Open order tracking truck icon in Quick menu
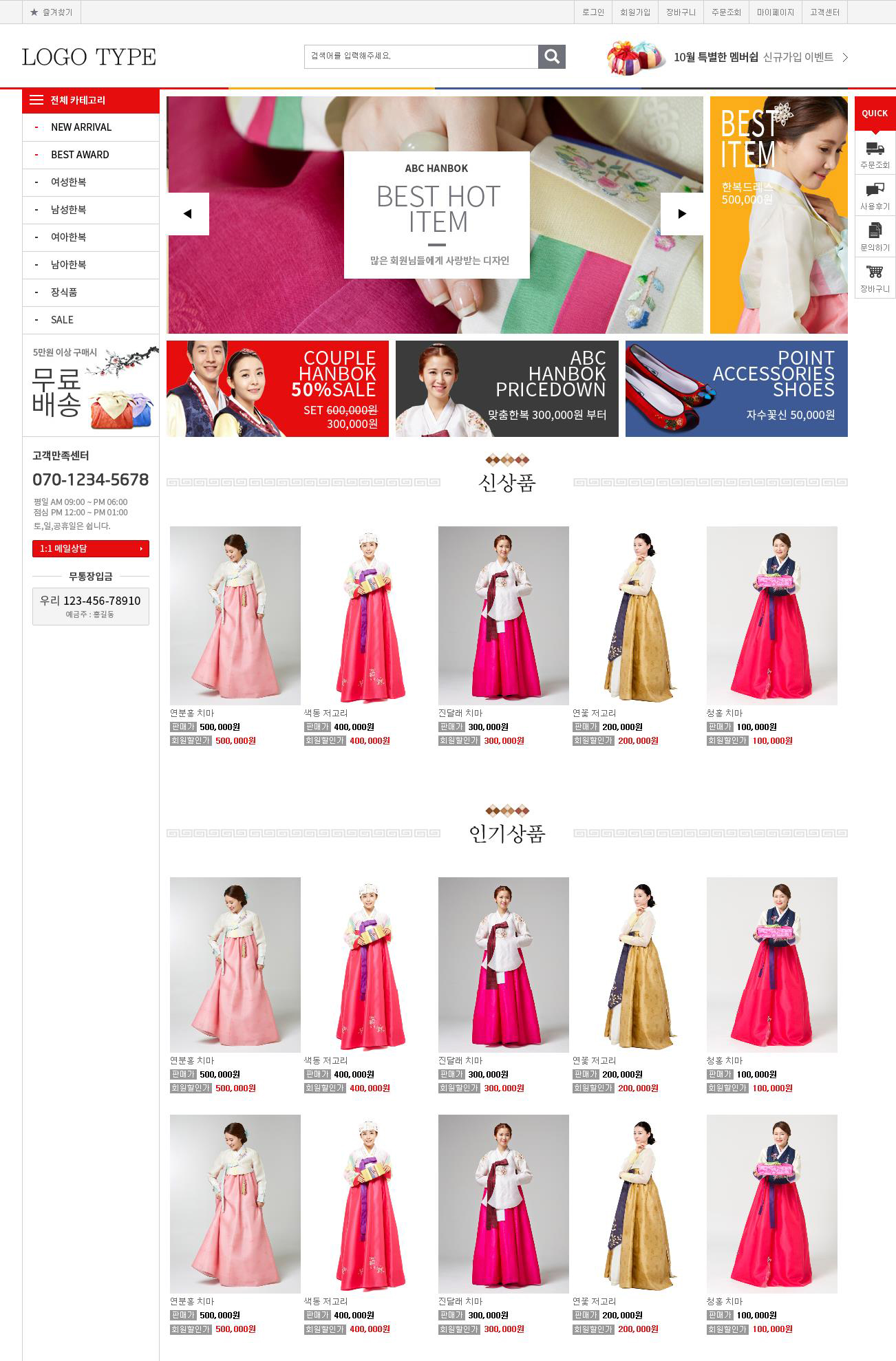The image size is (896, 1361). click(x=875, y=149)
